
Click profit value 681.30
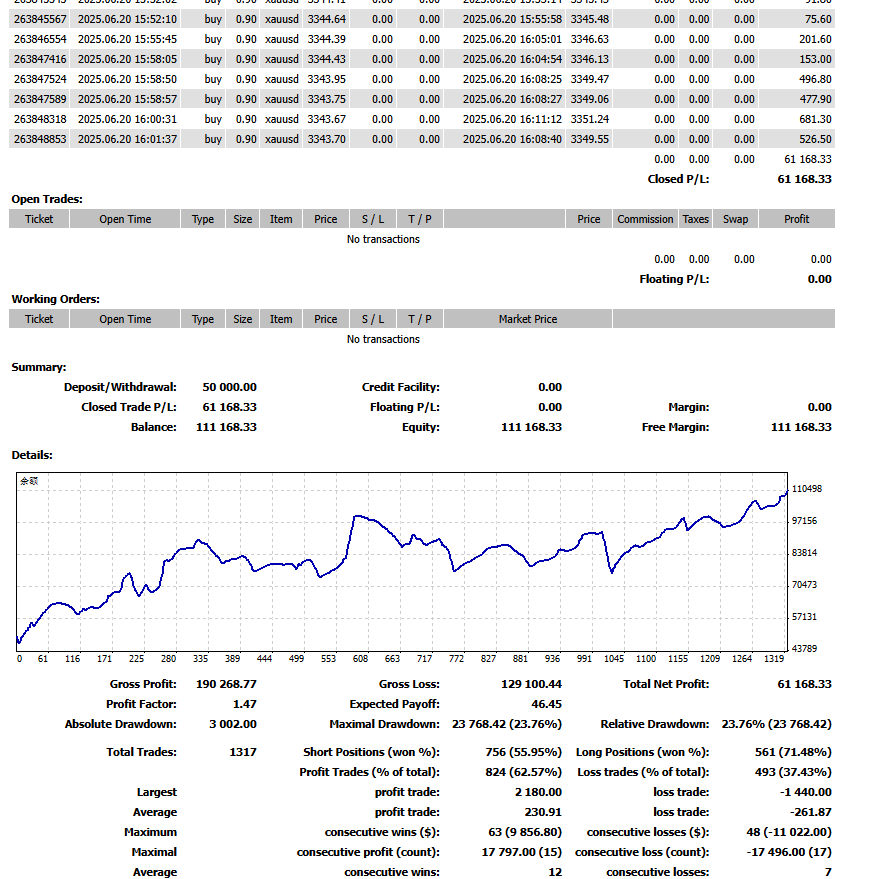(815, 119)
